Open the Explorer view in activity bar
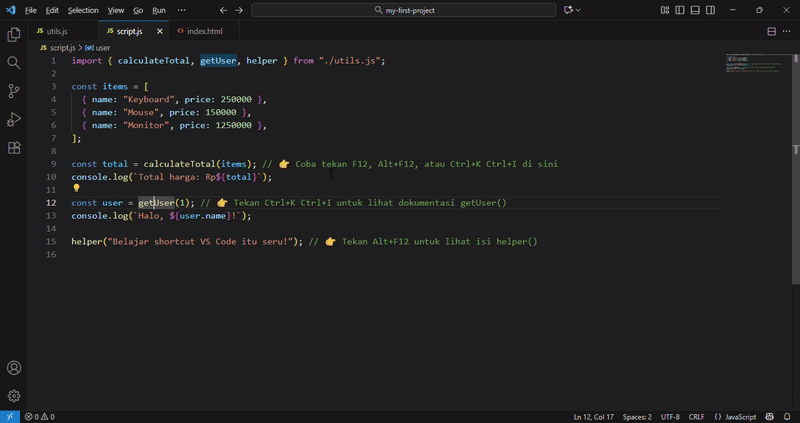Image resolution: width=800 pixels, height=423 pixels. [14, 35]
